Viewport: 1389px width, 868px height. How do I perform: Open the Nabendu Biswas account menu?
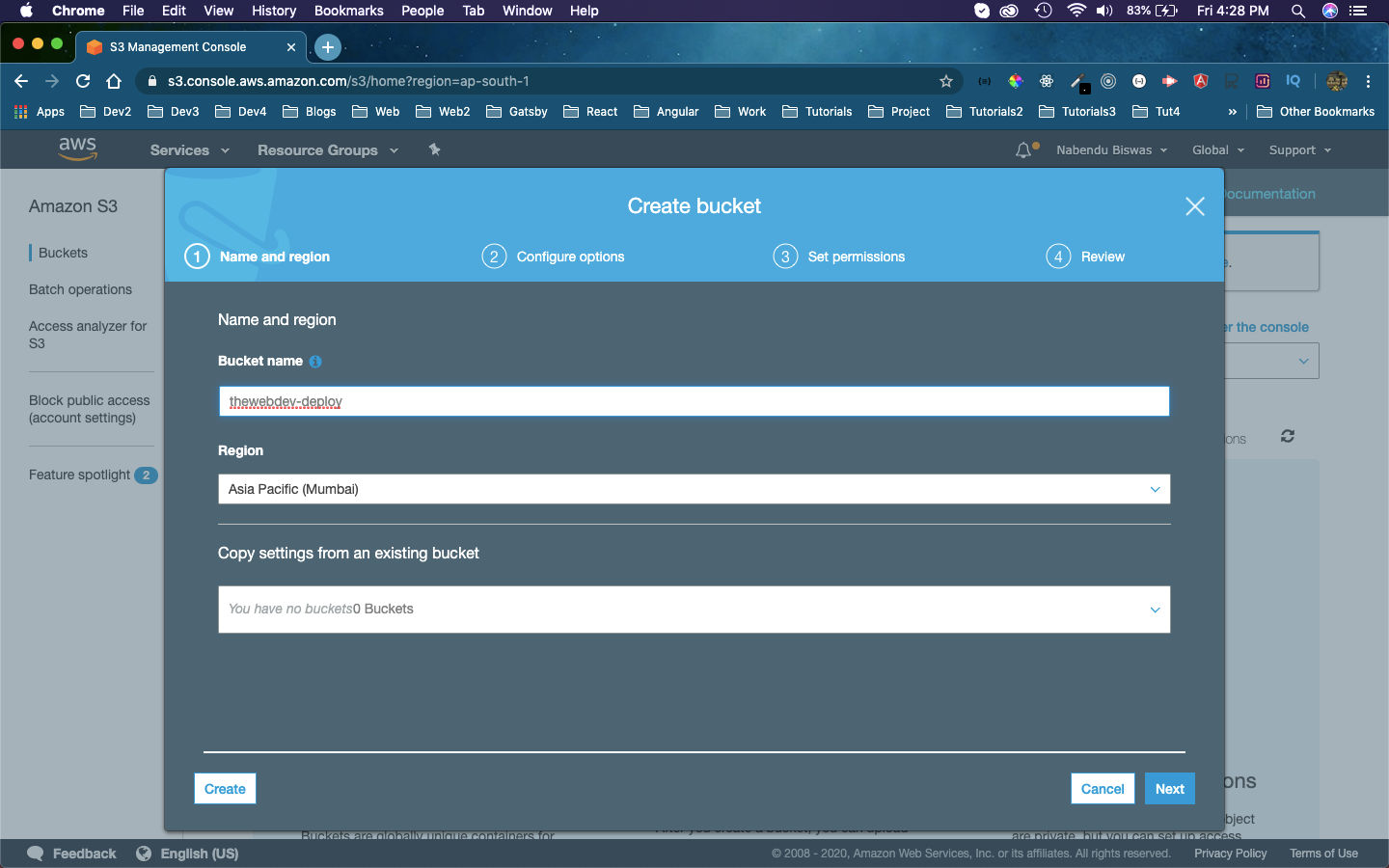[x=1111, y=150]
